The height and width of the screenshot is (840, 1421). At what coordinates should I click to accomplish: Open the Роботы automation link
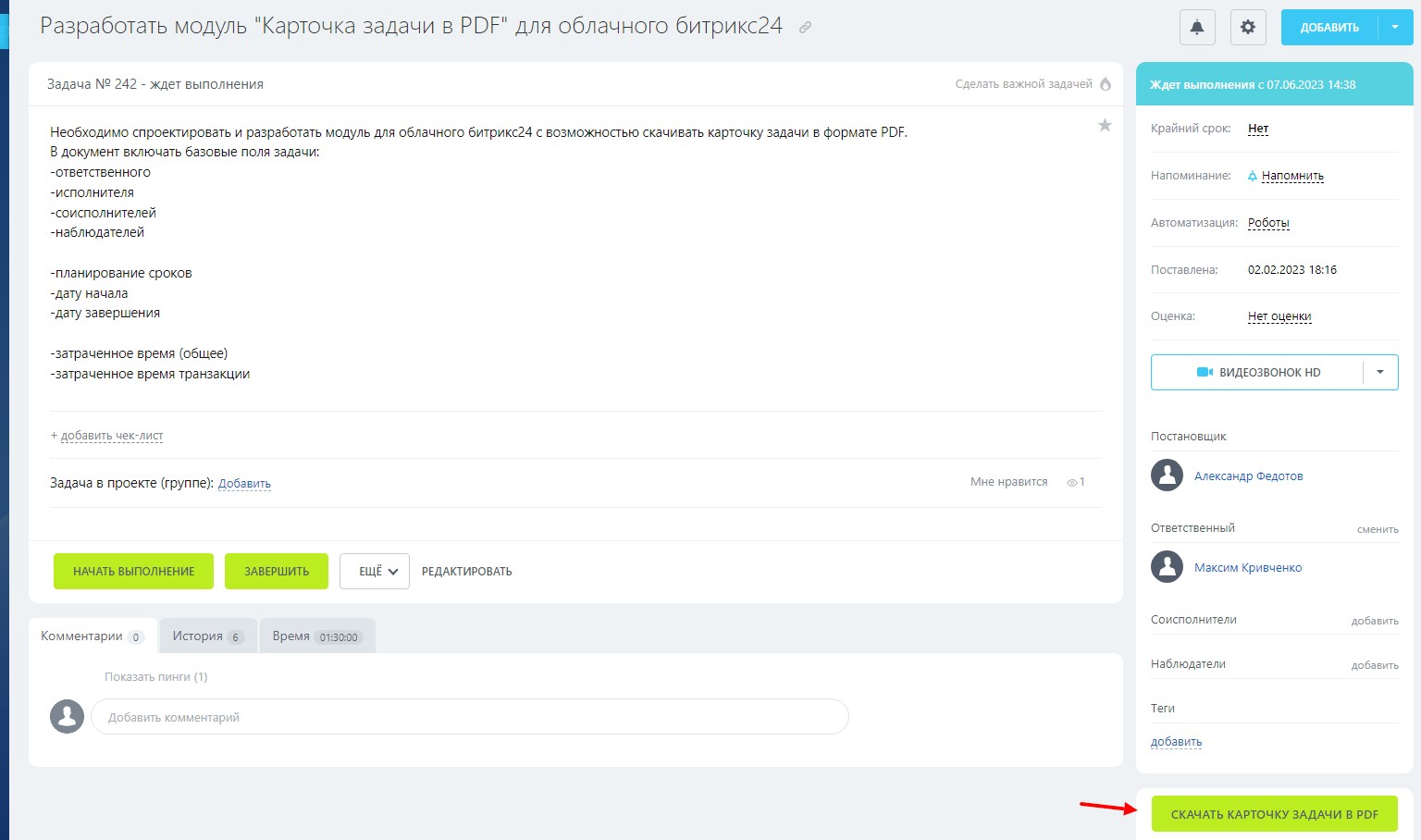pyautogui.click(x=1268, y=223)
